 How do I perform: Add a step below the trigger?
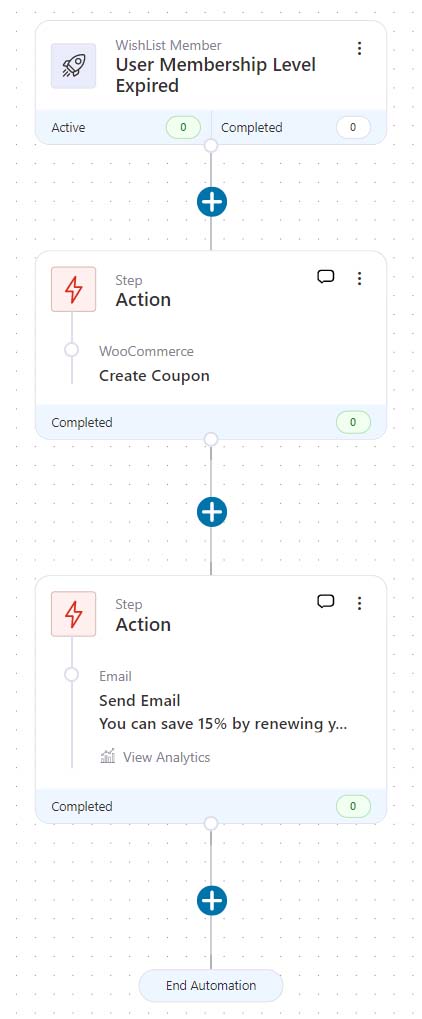[x=211, y=202]
